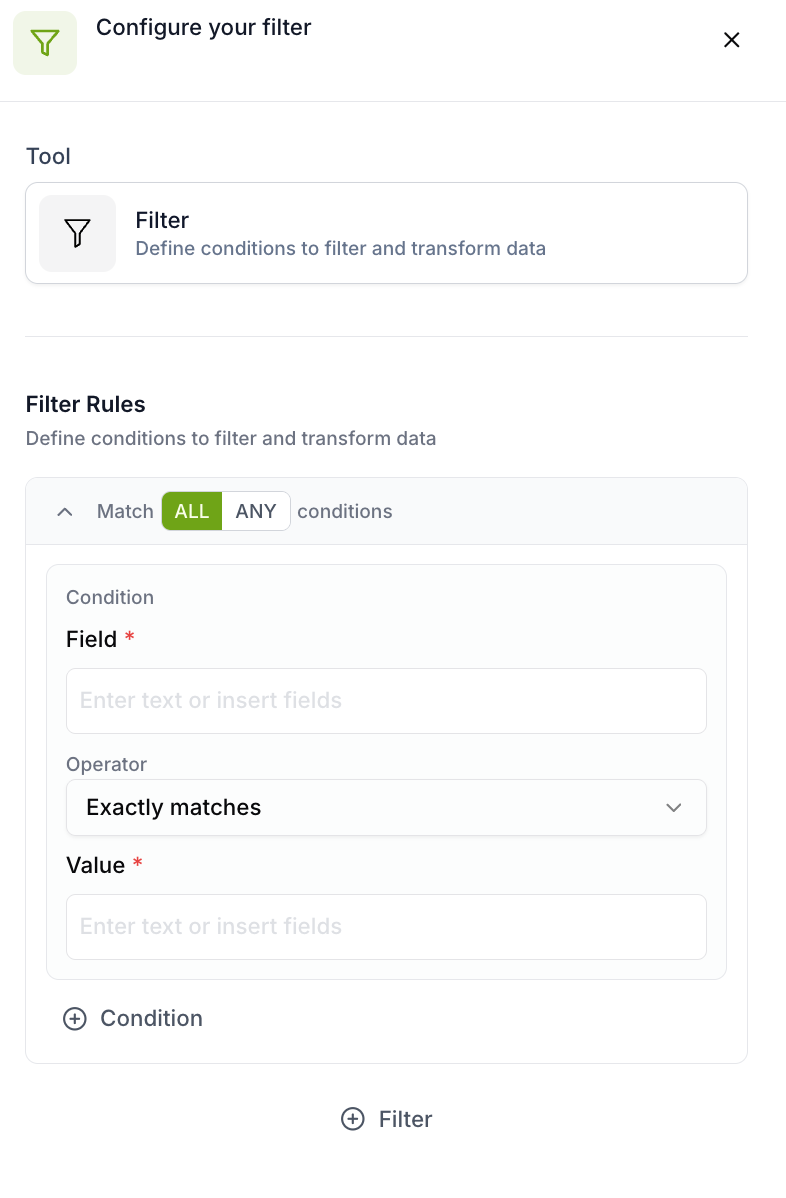This screenshot has width=786, height=1198.
Task: Click the Tool card description text
Action: (340, 248)
